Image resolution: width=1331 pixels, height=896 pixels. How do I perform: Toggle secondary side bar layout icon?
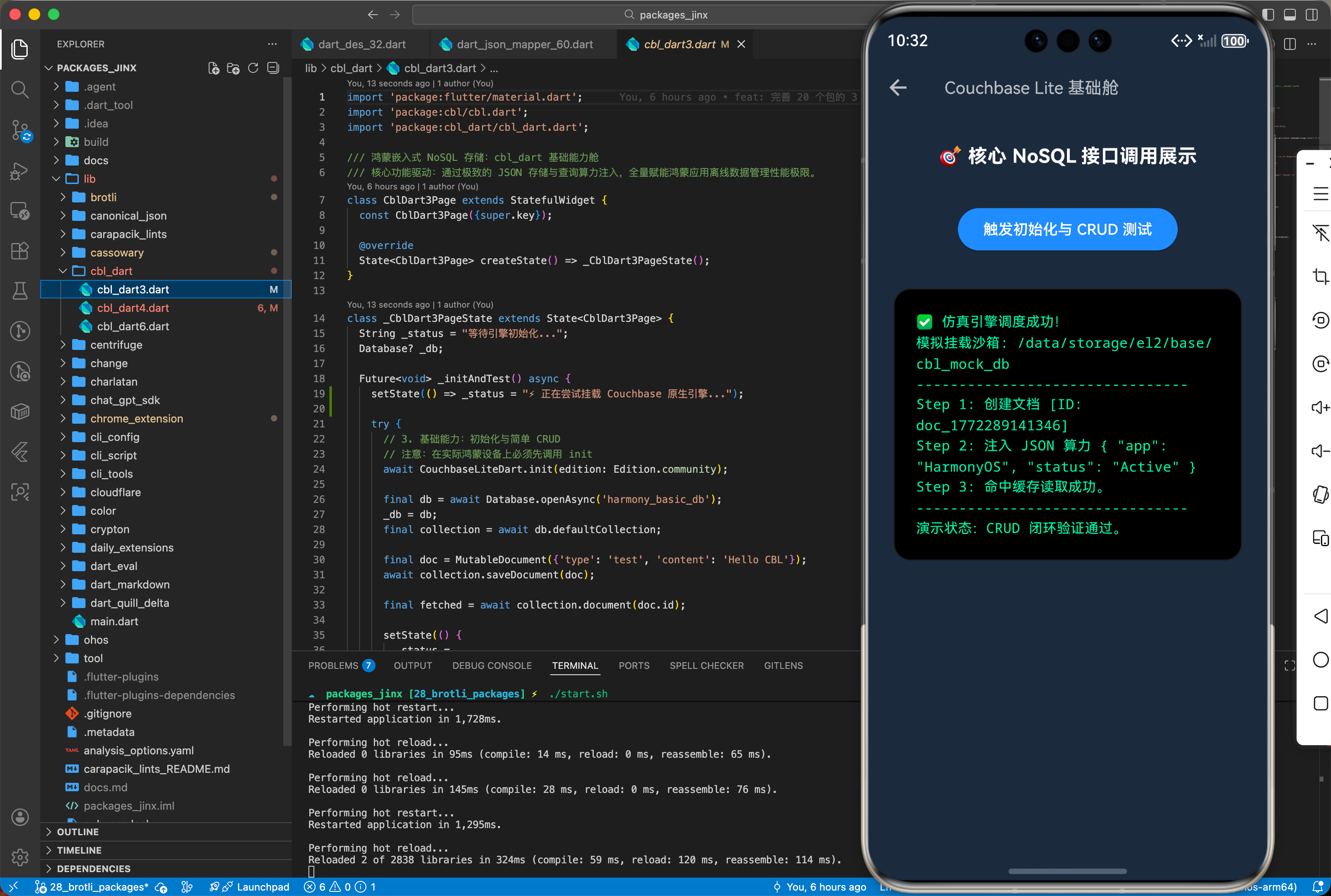pyautogui.click(x=1312, y=15)
